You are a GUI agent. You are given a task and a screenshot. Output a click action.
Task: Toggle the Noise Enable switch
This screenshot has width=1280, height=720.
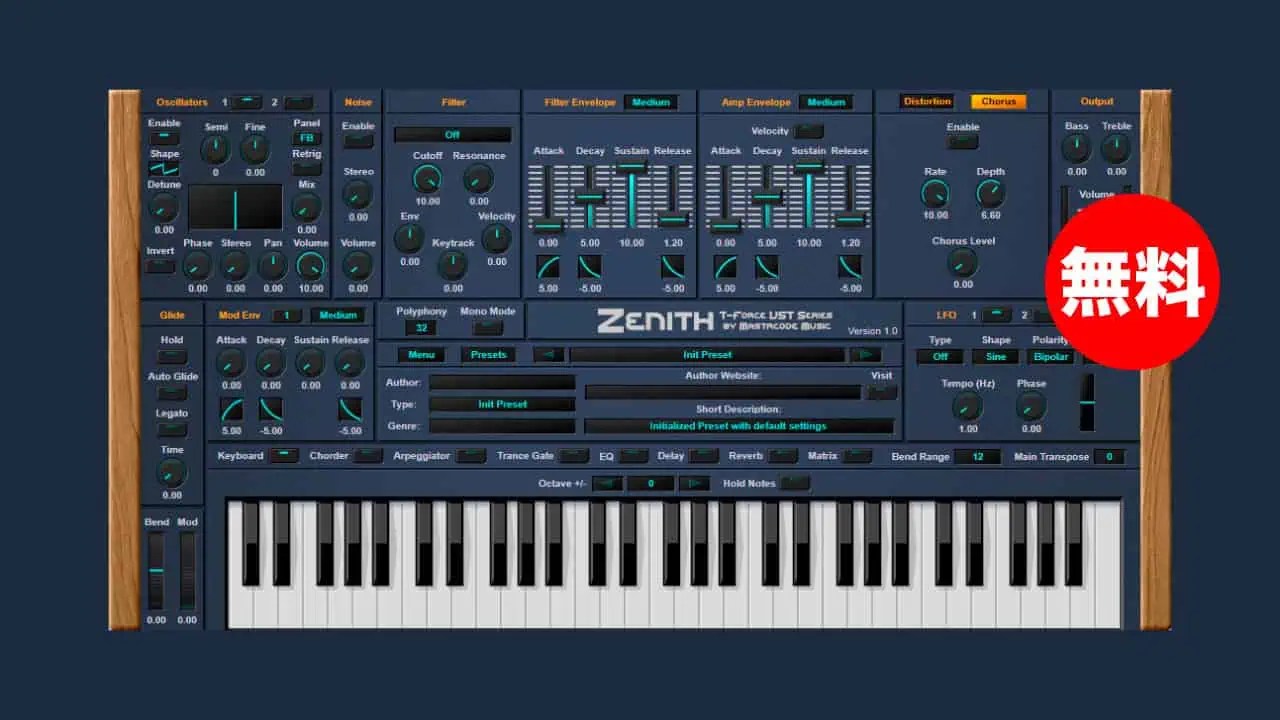pyautogui.click(x=358, y=142)
